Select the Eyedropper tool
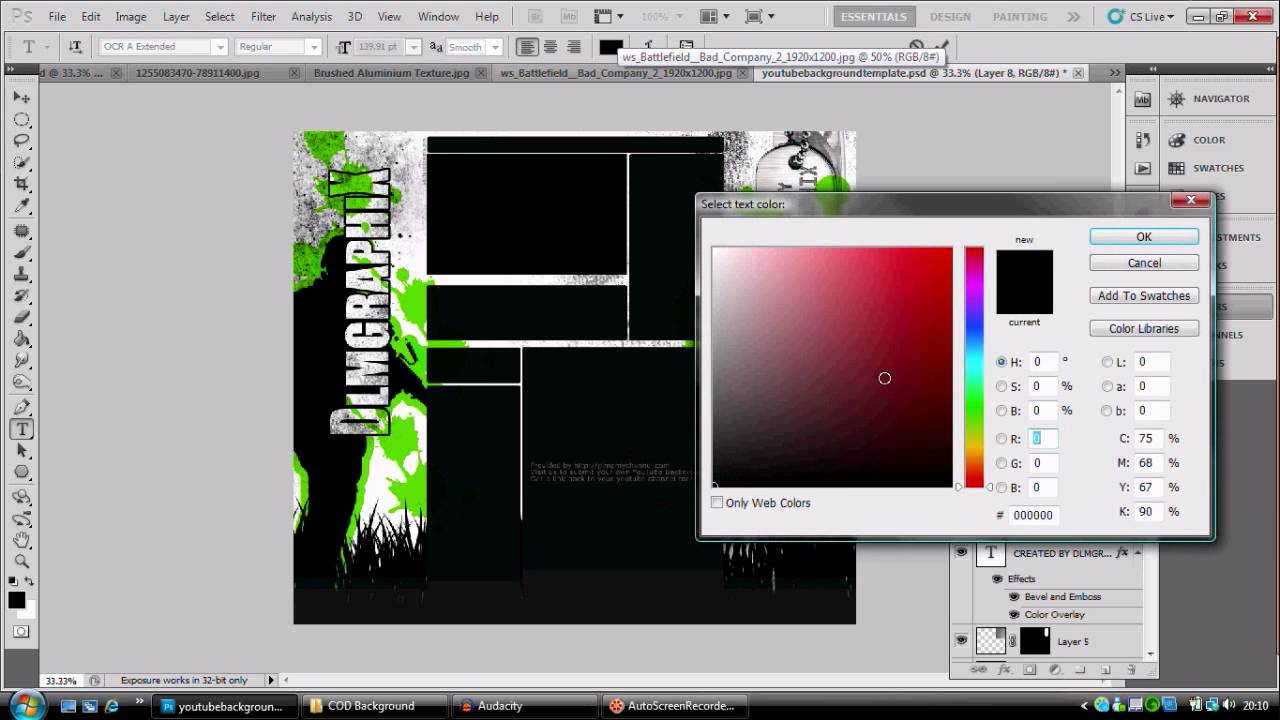 21,206
